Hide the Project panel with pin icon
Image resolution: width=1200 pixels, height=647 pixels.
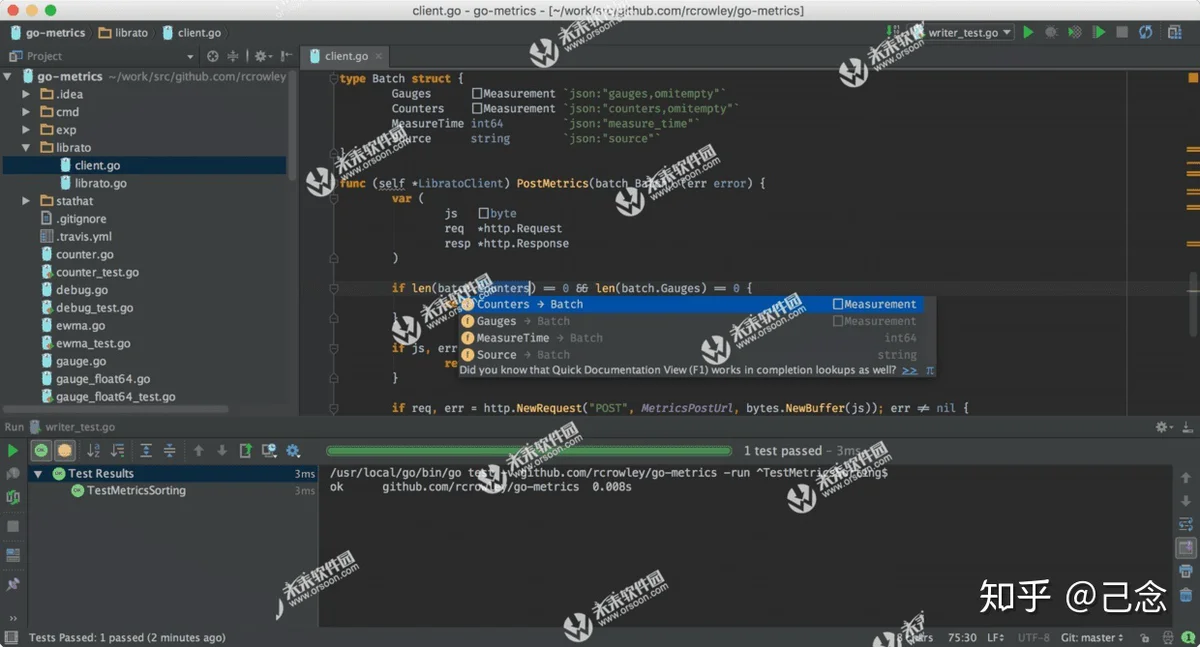coord(287,56)
